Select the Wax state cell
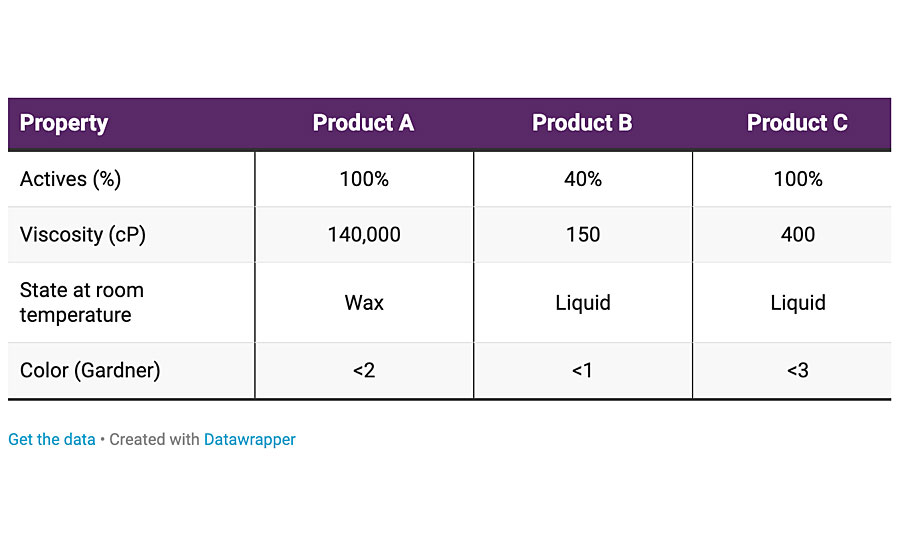This screenshot has height=550, width=900. [364, 303]
